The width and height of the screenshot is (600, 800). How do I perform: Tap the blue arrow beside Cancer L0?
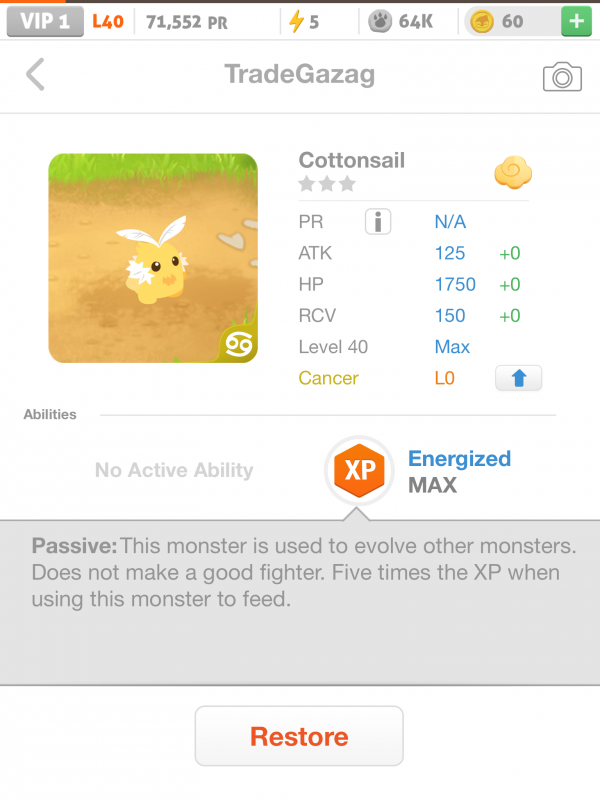pos(518,378)
